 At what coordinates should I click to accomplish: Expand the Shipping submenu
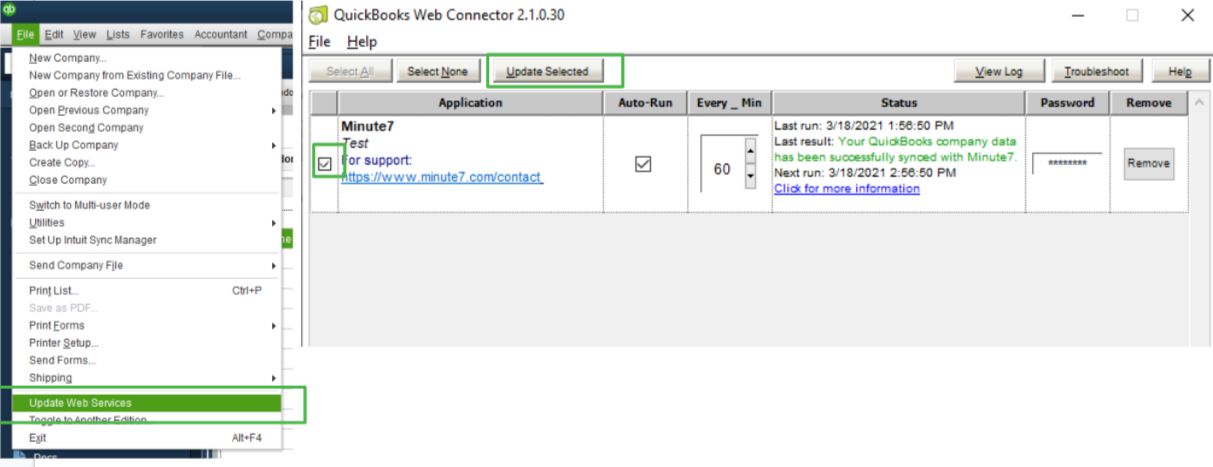click(148, 377)
